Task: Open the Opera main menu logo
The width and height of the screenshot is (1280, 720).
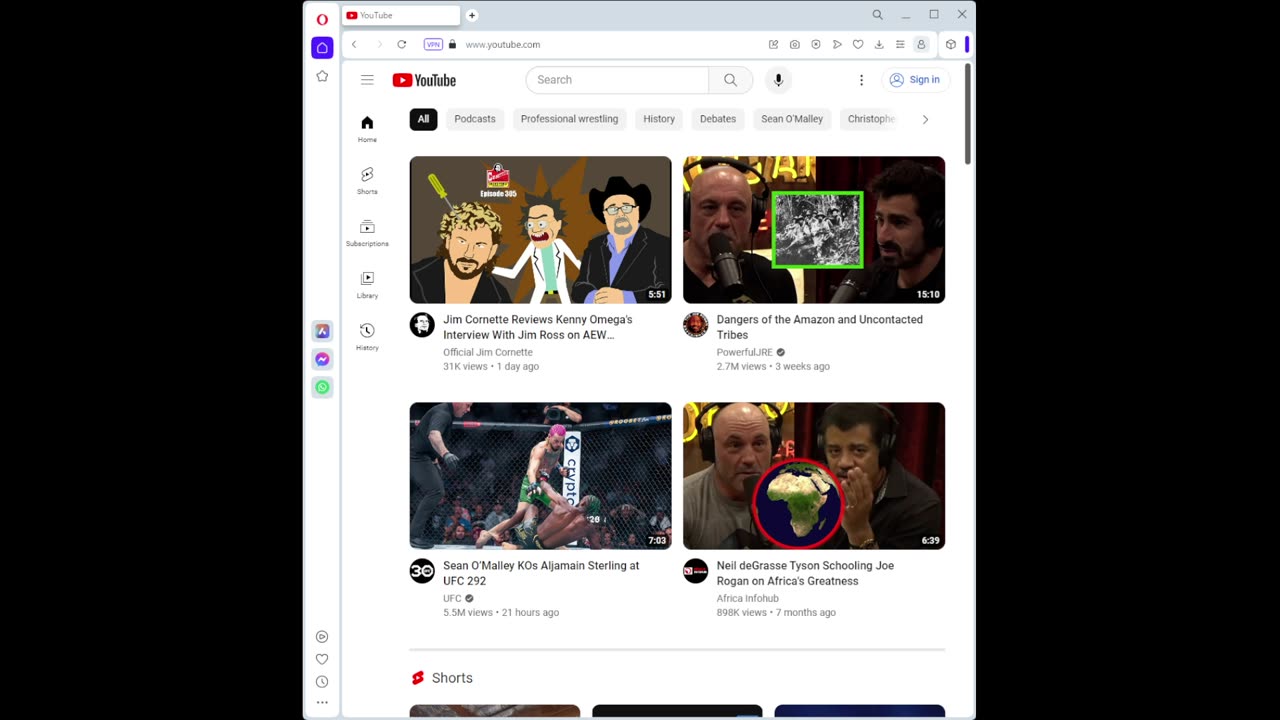Action: point(322,19)
